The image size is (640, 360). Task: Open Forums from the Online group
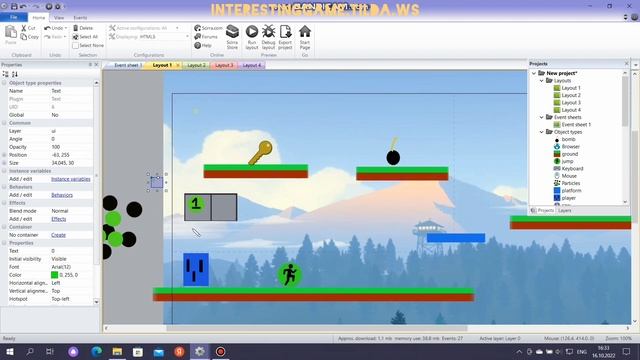click(206, 37)
